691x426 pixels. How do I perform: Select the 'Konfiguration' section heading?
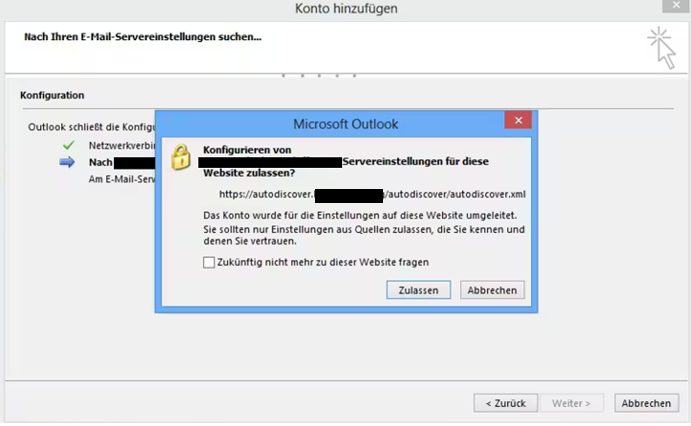click(52, 95)
